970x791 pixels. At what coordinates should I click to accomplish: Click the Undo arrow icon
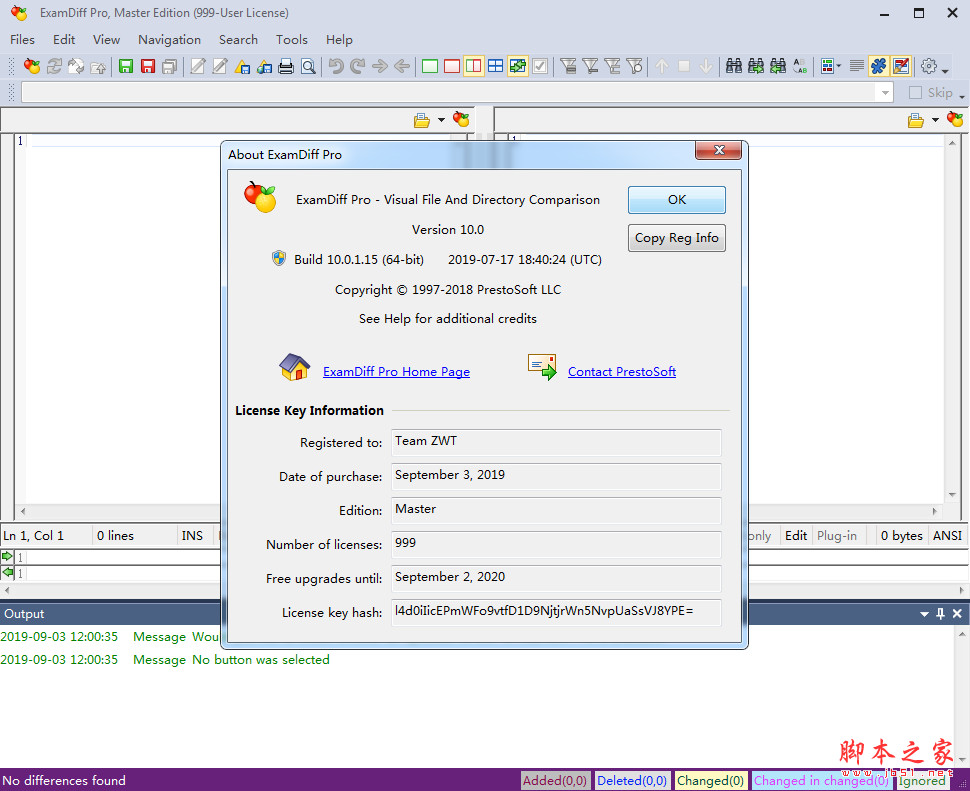[x=337, y=66]
